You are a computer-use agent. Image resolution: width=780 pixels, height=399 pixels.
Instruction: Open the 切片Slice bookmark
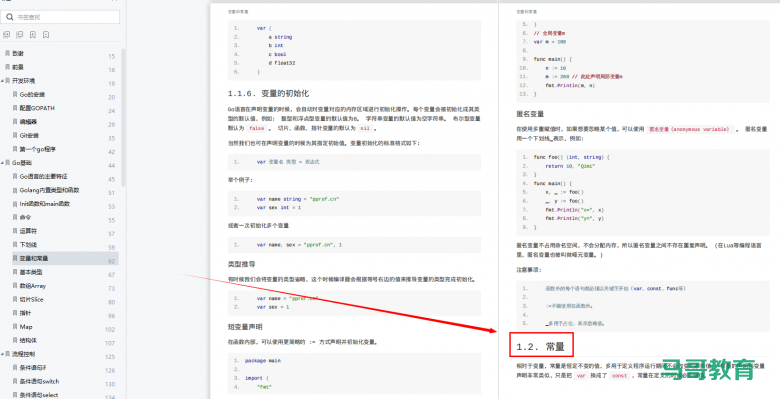pos(32,299)
